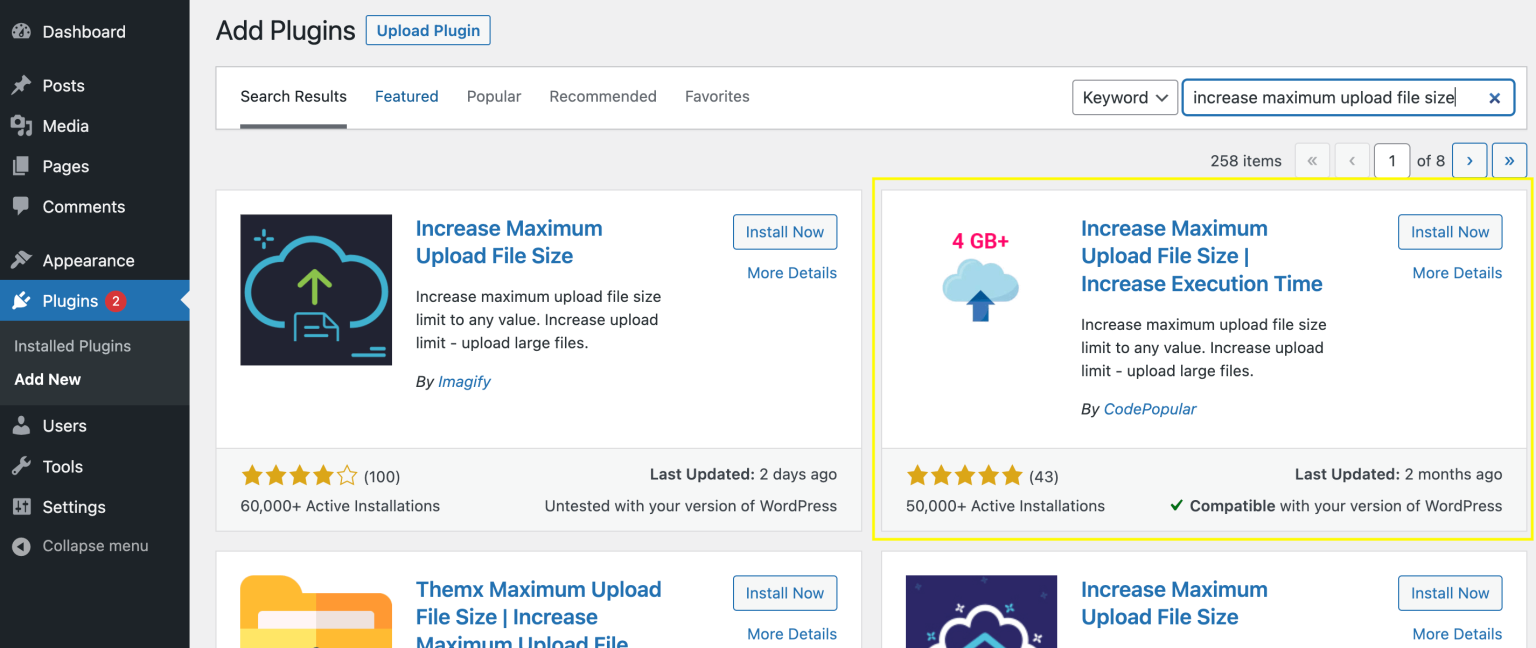
Task: Click the Pages document icon
Action: (x=22, y=166)
